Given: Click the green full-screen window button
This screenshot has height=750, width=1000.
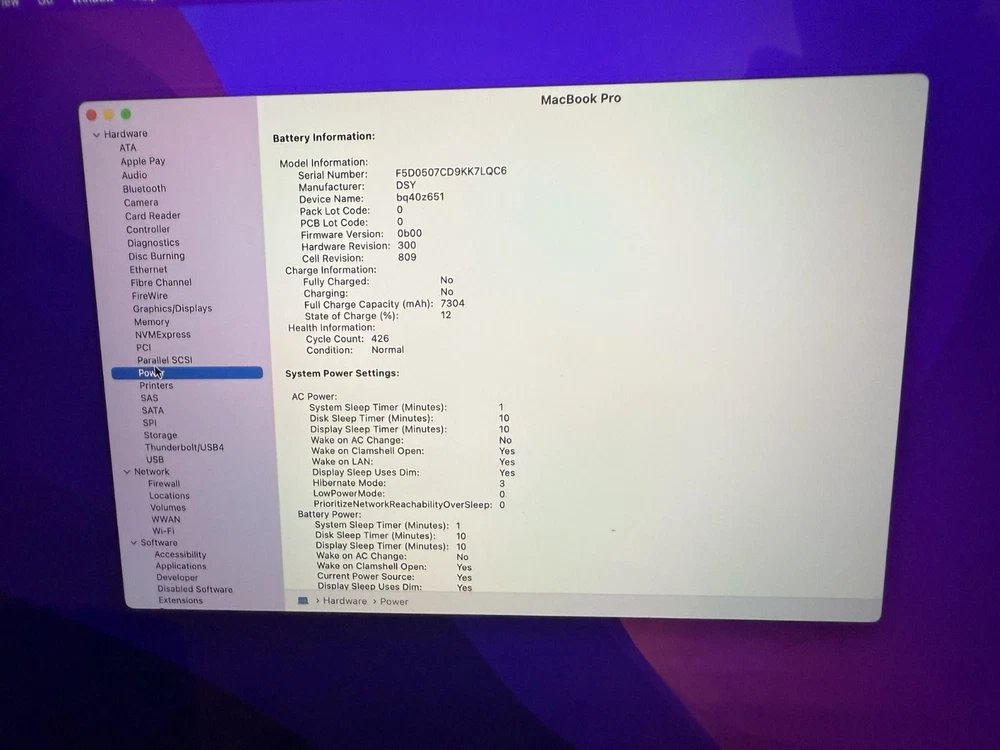Looking at the screenshot, I should [126, 115].
